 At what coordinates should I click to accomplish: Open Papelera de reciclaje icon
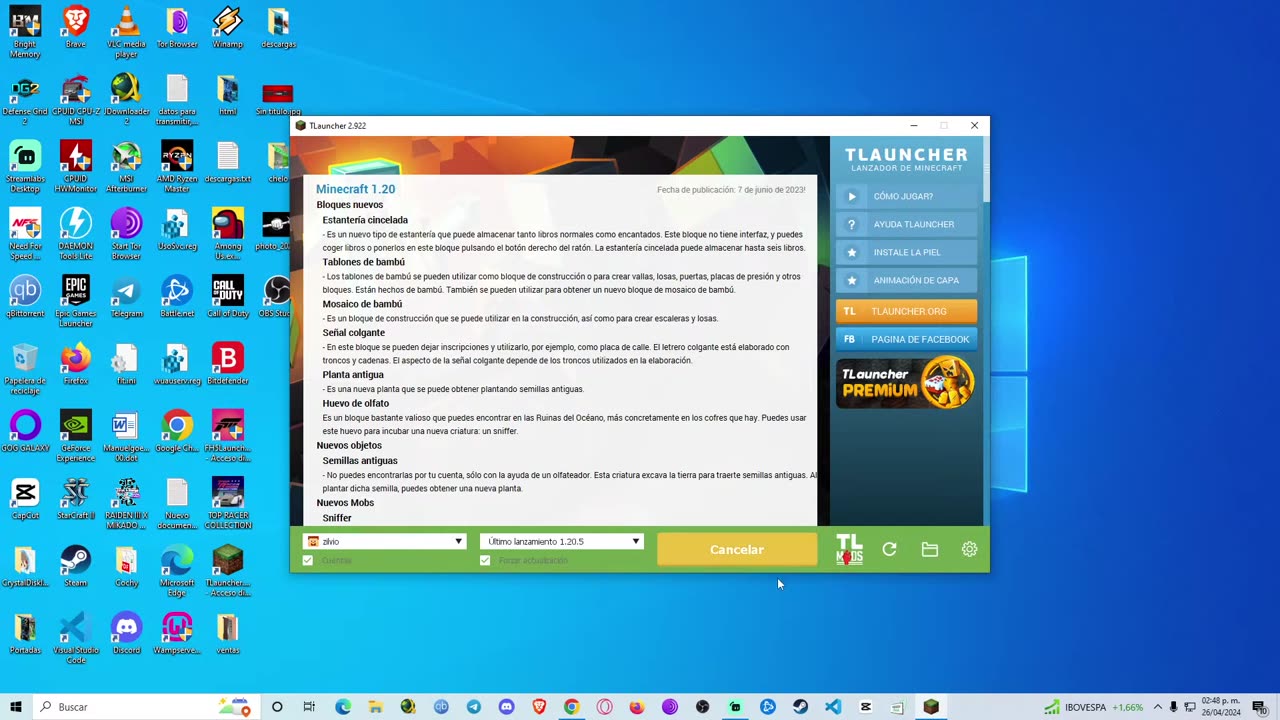25,368
